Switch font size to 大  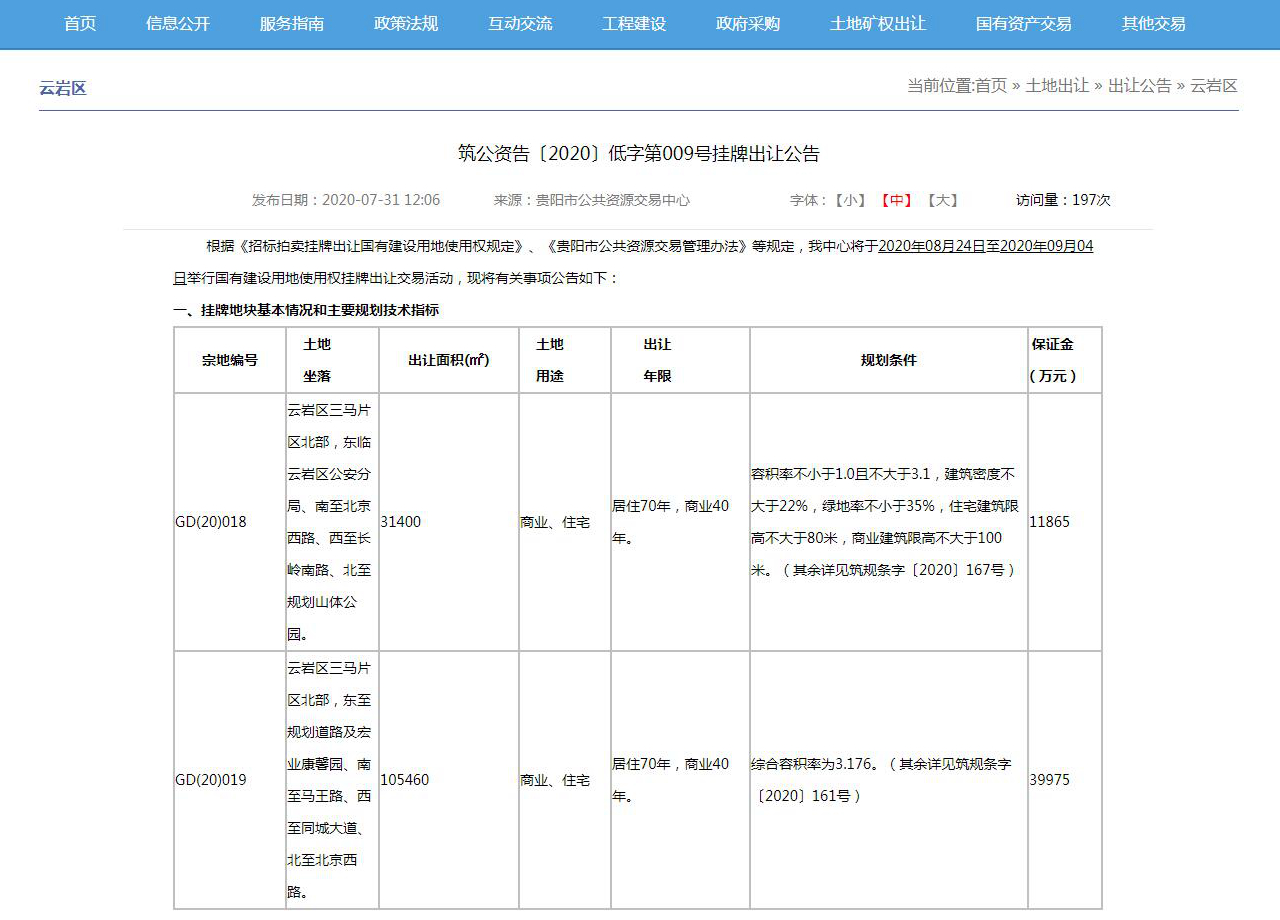(x=943, y=200)
